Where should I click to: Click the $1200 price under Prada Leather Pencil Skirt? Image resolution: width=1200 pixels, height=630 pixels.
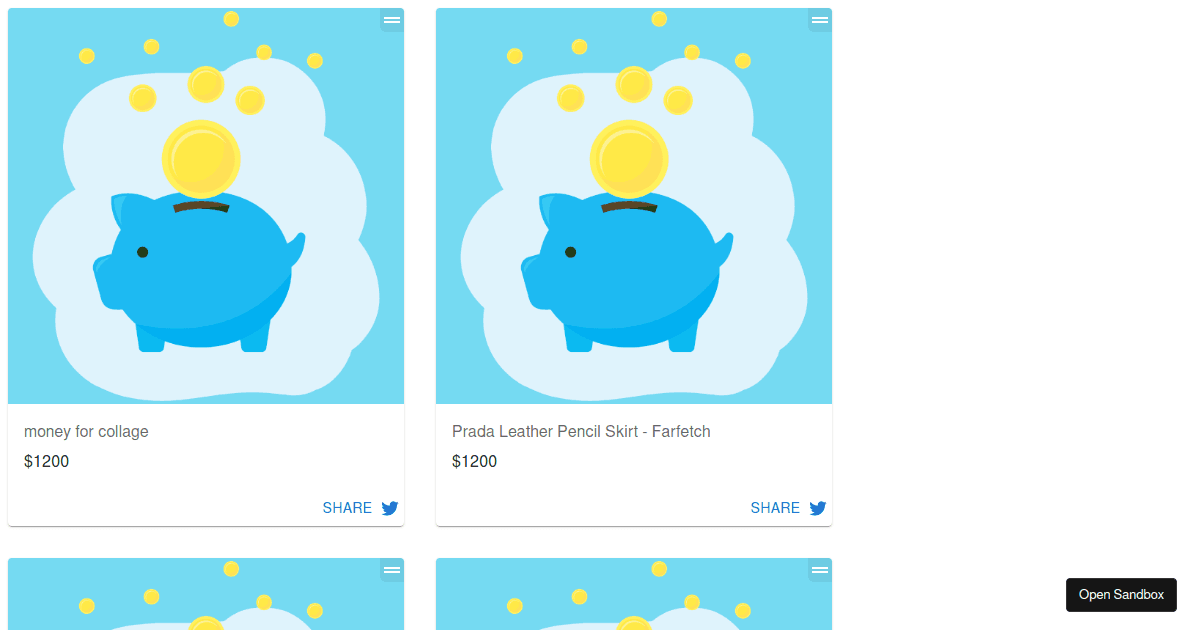point(474,462)
